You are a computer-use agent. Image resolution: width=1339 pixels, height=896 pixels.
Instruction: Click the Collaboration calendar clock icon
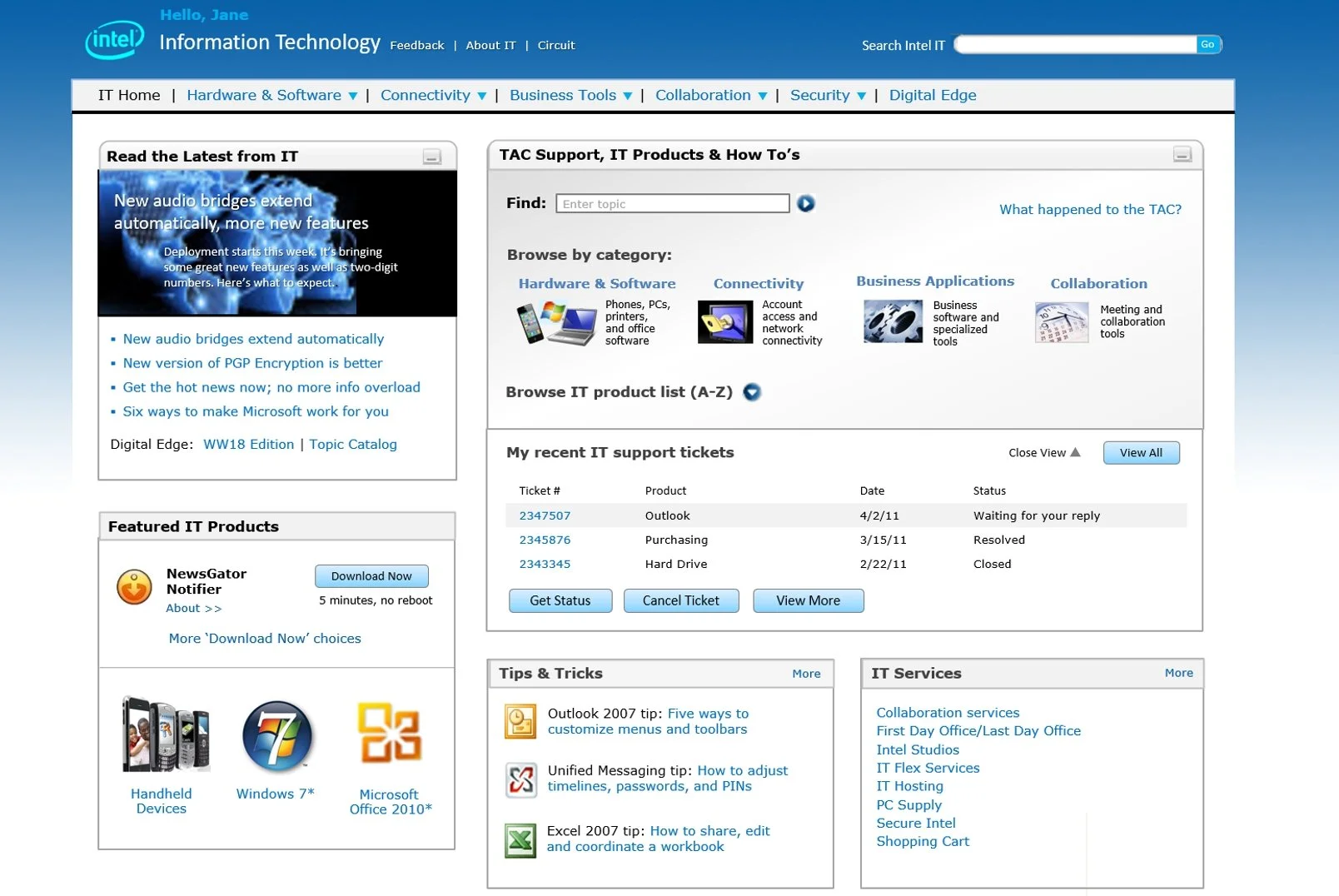1062,322
